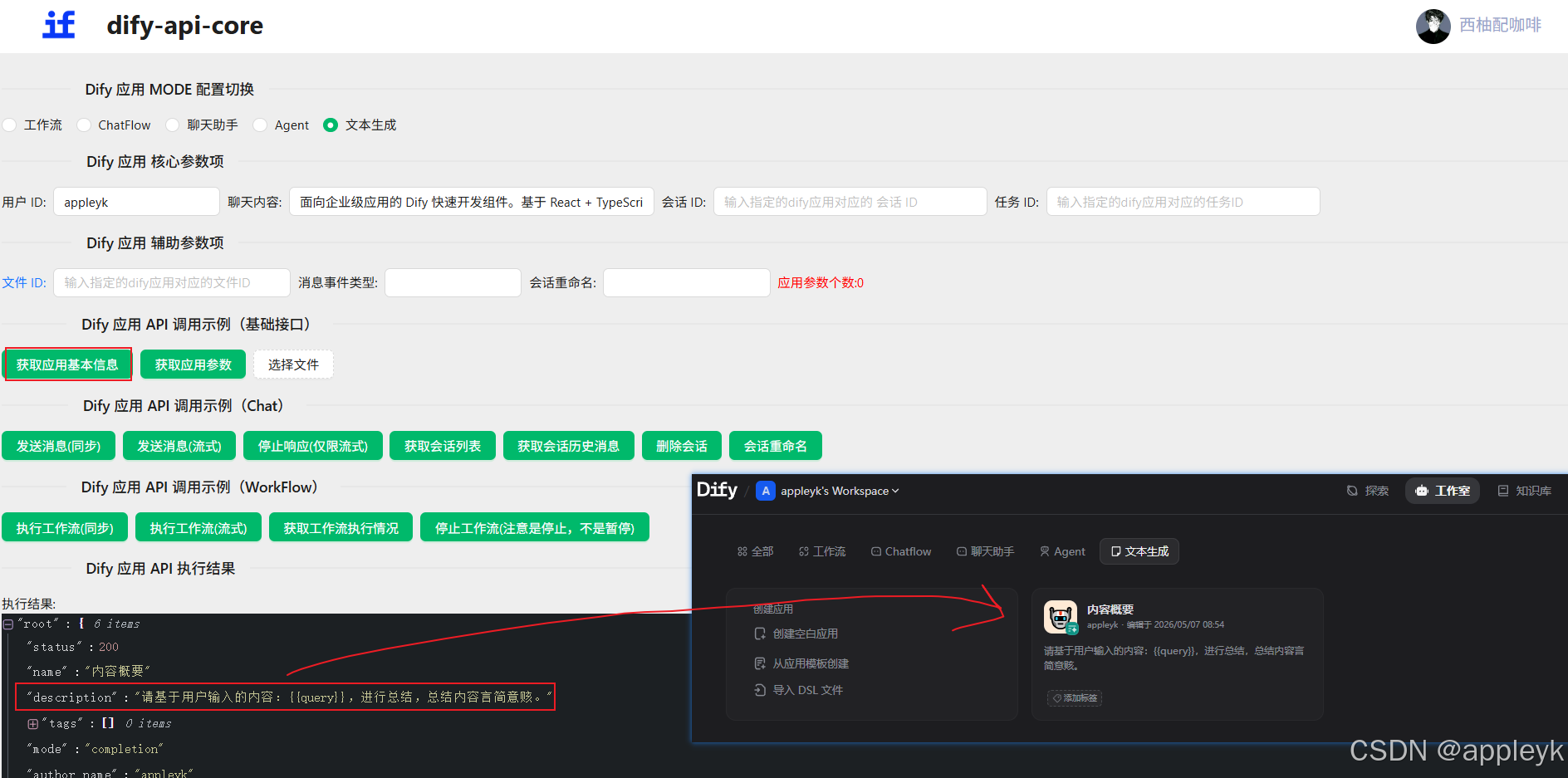Viewport: 1568px width, 778px height.
Task: Focus the 会话 ID input field
Action: click(x=850, y=202)
